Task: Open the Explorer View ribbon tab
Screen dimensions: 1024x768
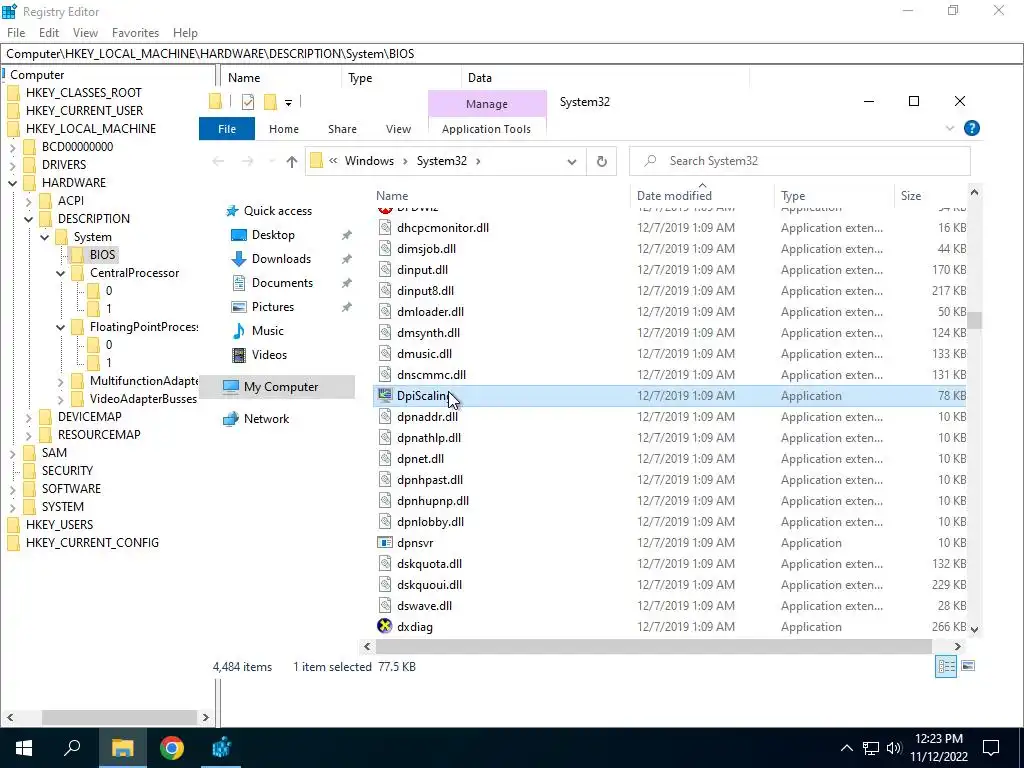Action: [x=398, y=129]
